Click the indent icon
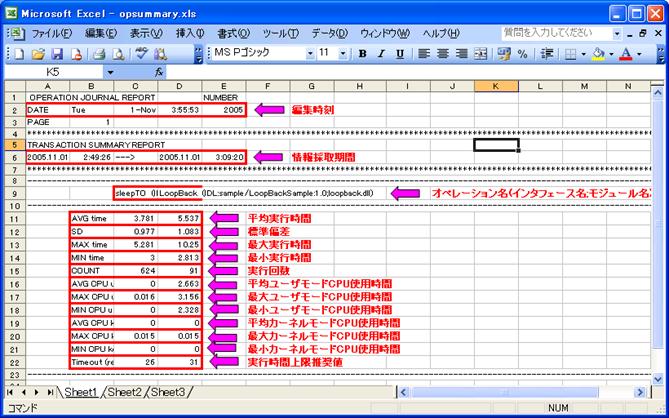 547,54
